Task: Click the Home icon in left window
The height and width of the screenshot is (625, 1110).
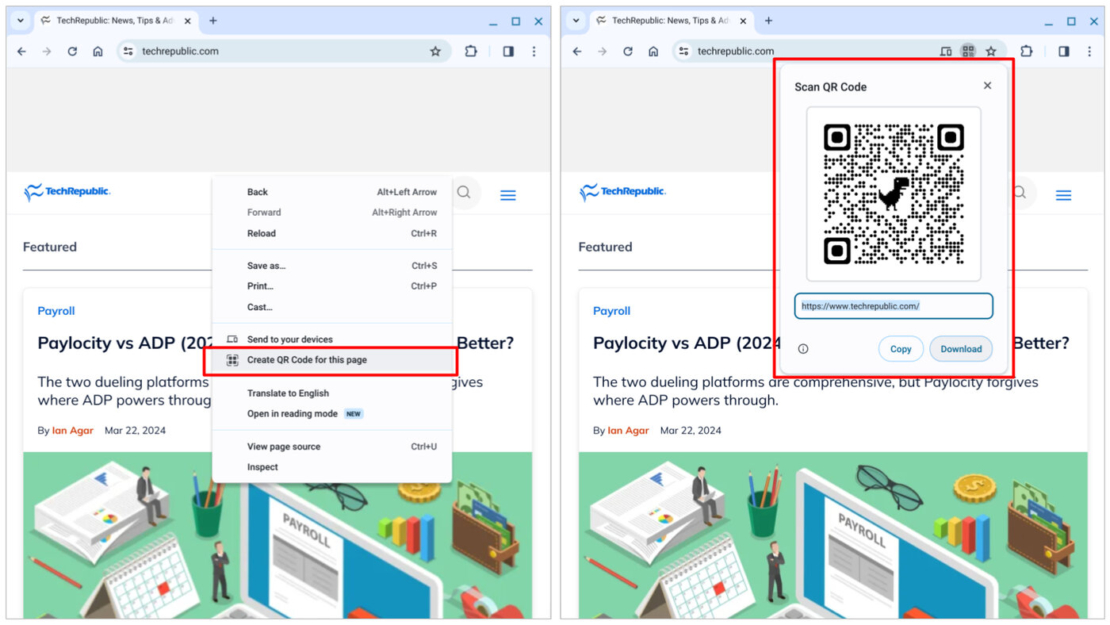Action: [x=95, y=50]
